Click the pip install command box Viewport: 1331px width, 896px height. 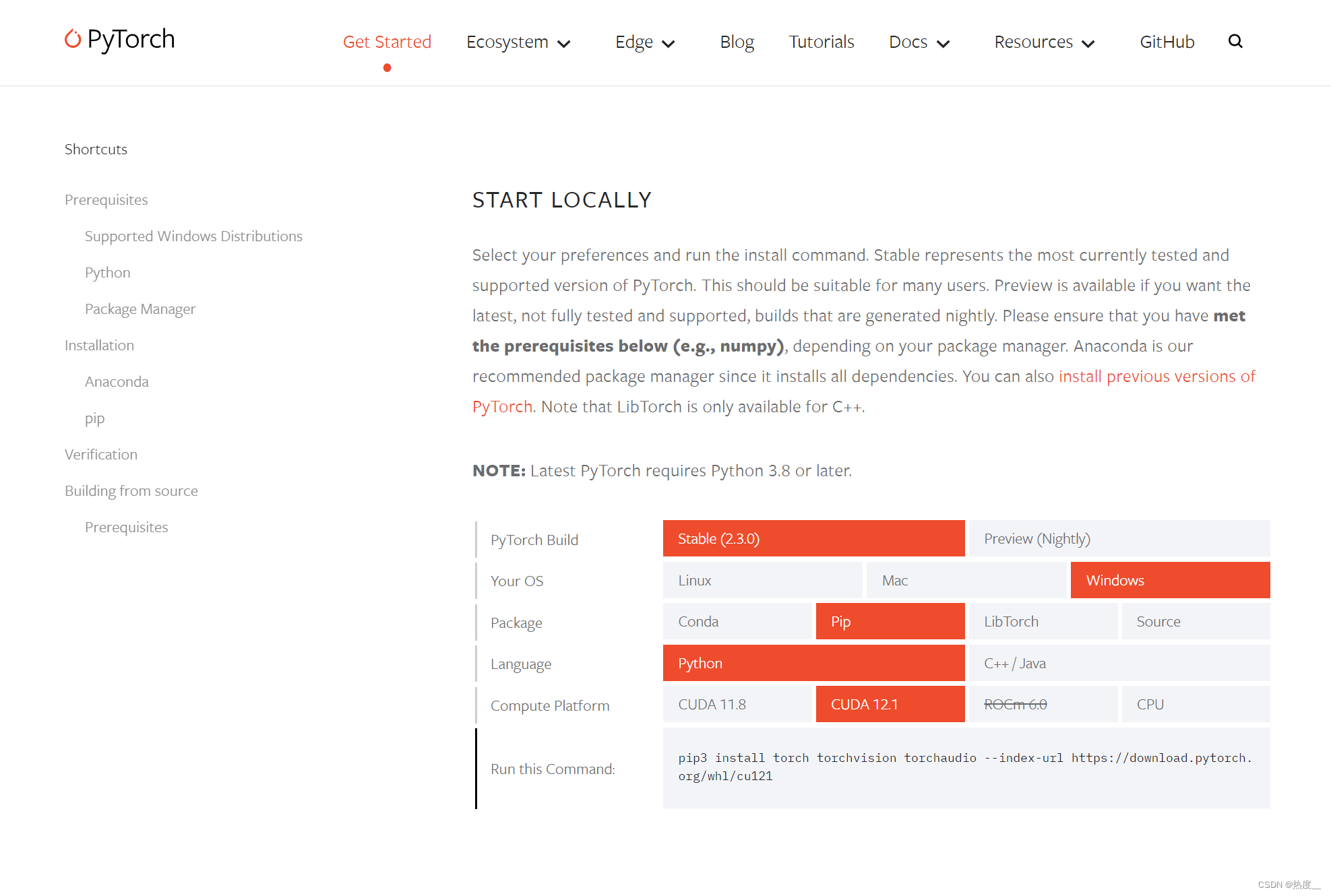click(966, 767)
